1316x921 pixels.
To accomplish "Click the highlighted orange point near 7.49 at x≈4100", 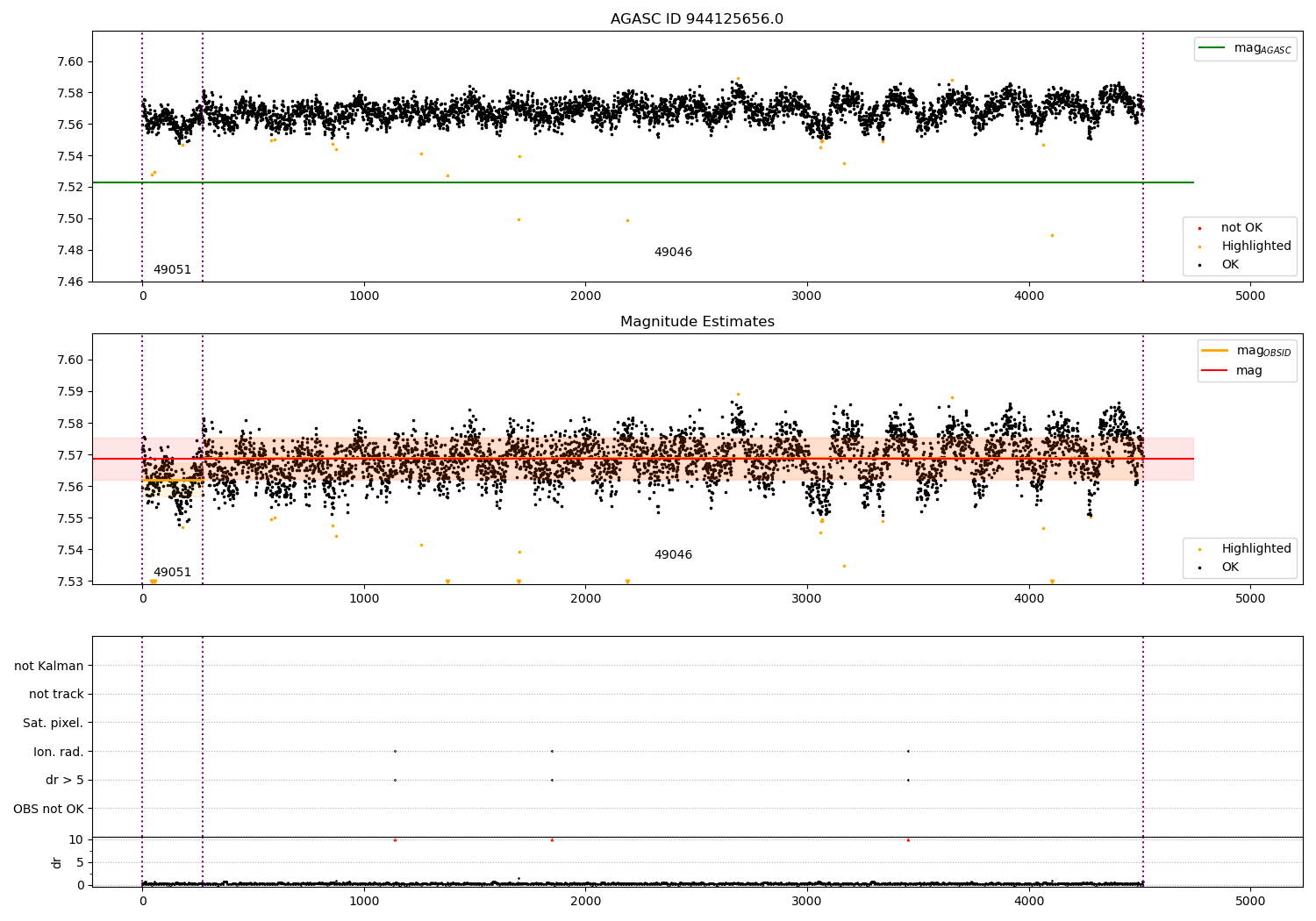I will pos(1052,235).
